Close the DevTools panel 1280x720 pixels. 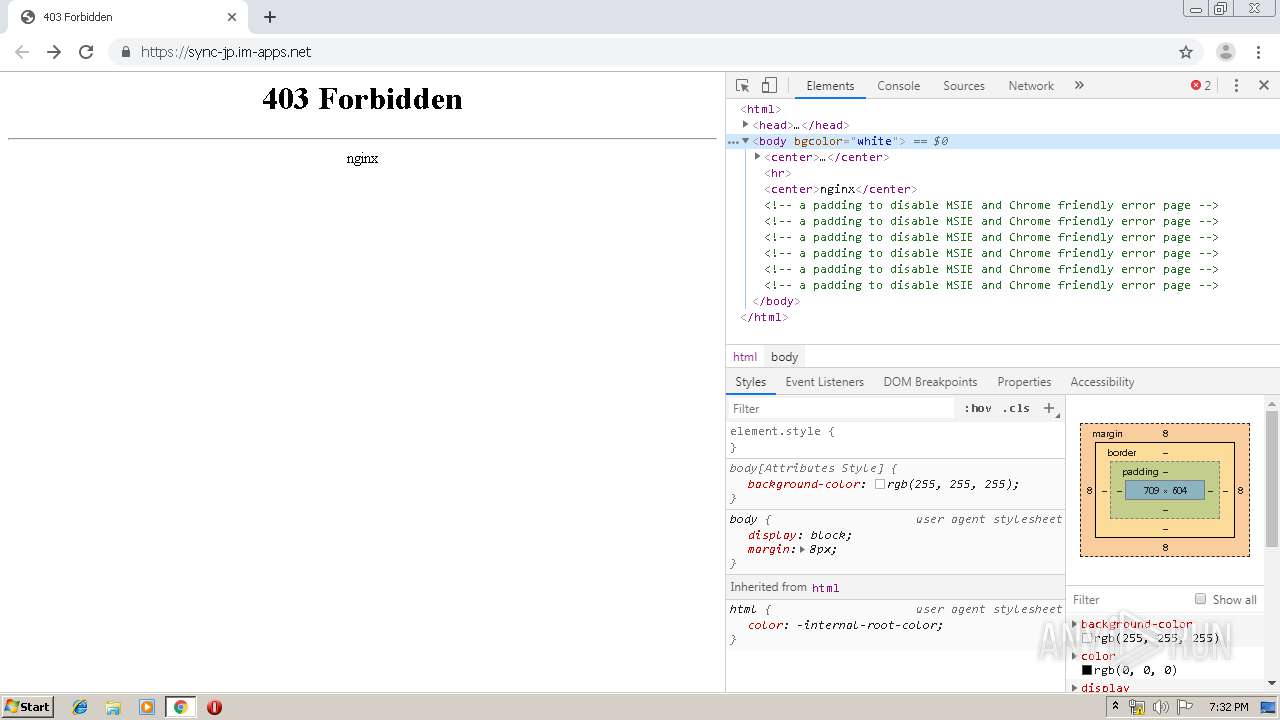point(1264,86)
